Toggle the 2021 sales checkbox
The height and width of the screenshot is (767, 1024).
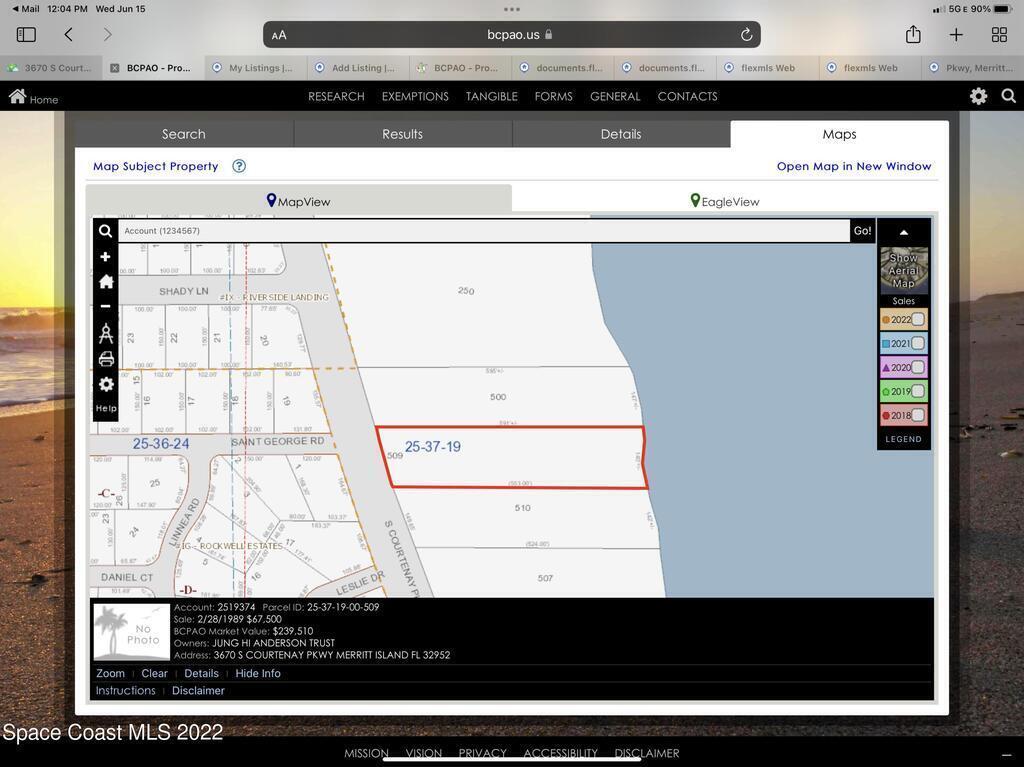[917, 343]
